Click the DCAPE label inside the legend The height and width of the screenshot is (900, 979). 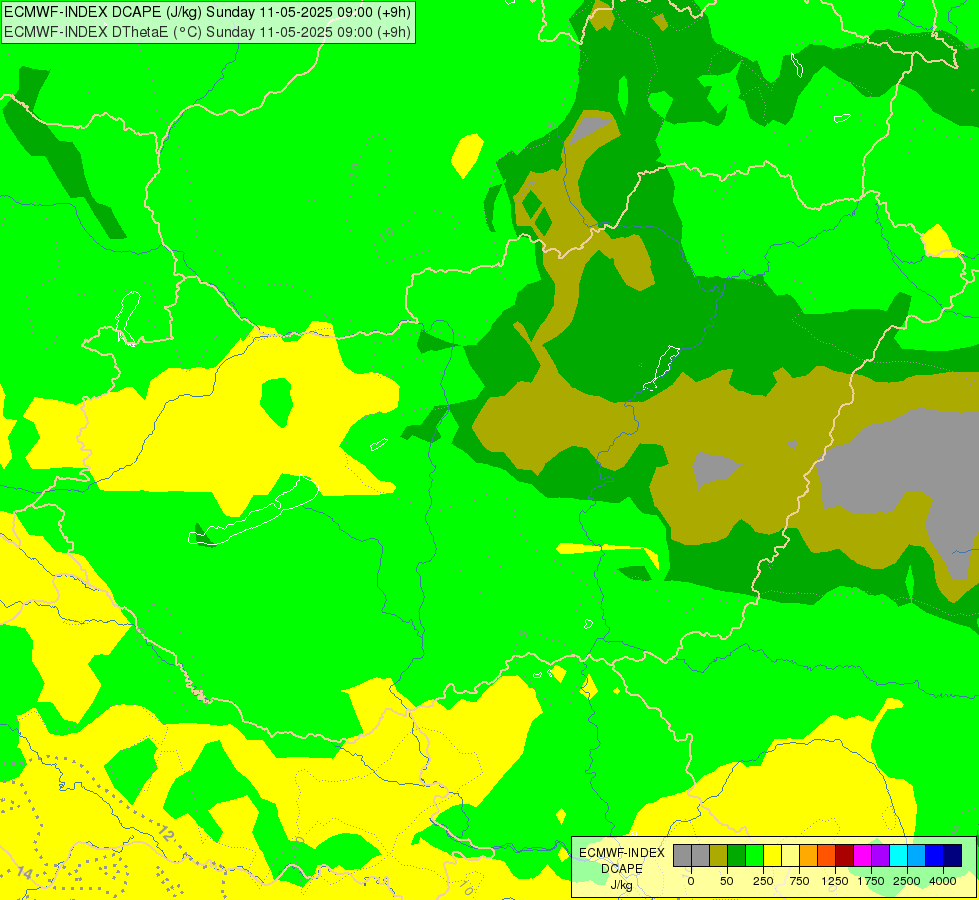coord(622,869)
